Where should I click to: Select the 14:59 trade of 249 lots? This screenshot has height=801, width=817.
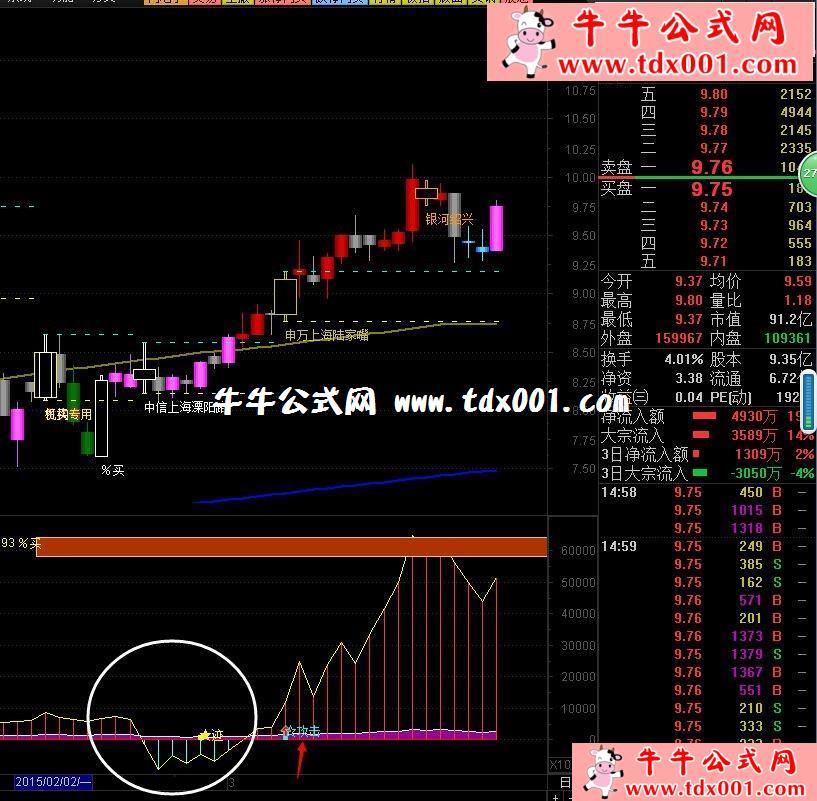(x=706, y=546)
